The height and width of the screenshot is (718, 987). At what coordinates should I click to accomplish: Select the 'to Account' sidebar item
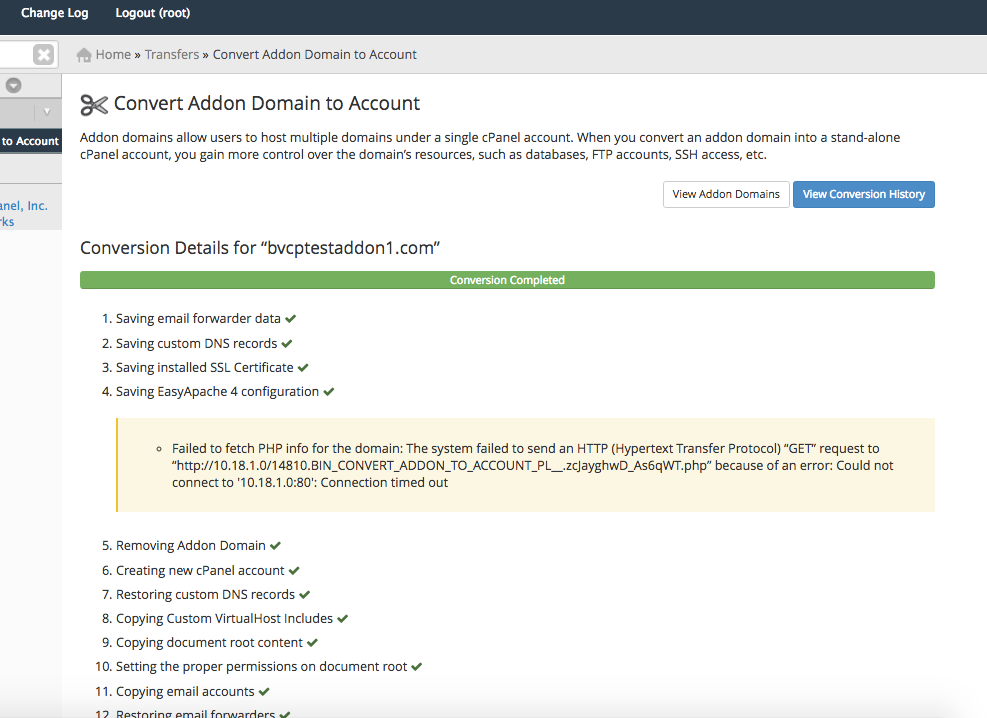click(x=30, y=141)
